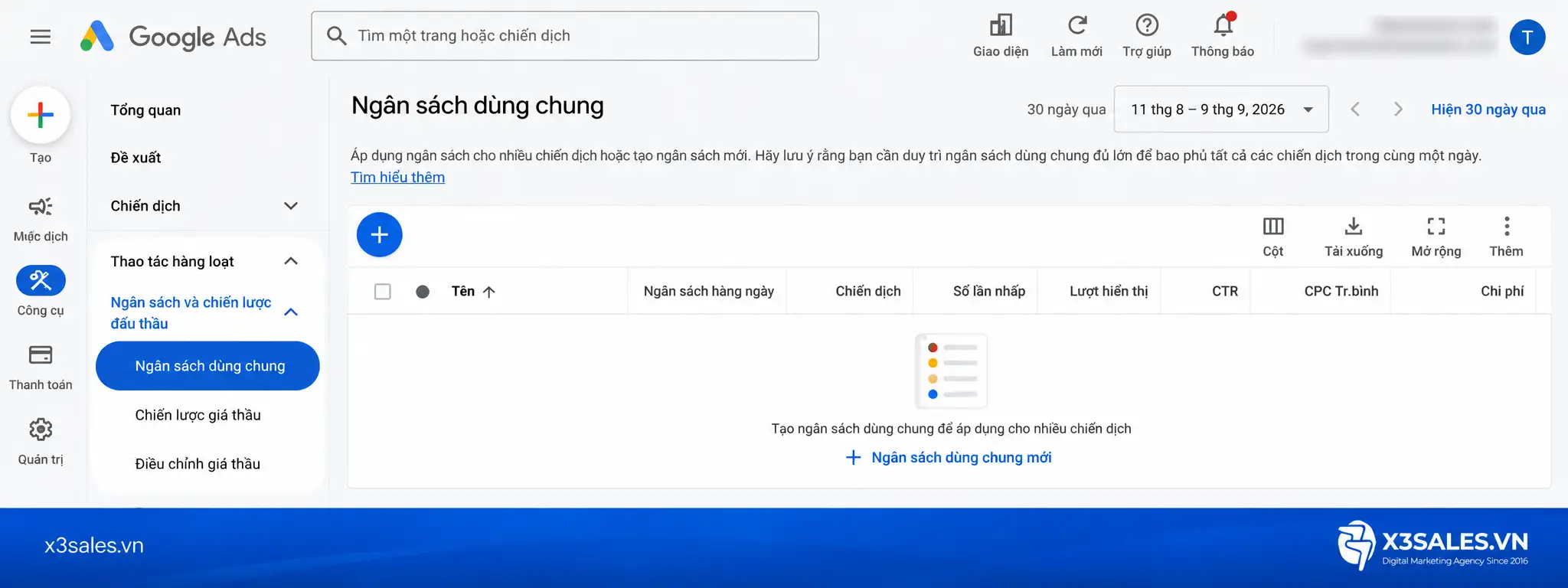Focus the campaign search field
This screenshot has height=588, width=1568.
pos(565,36)
